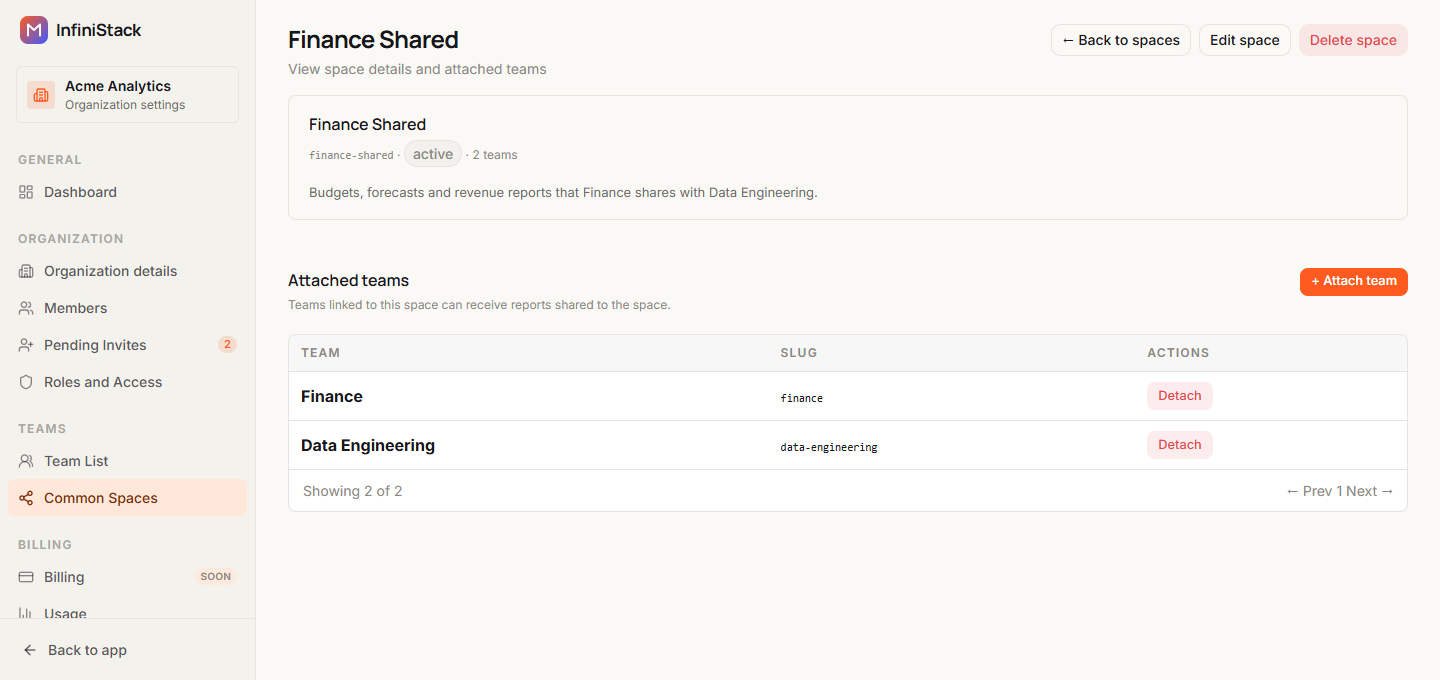Click the Pending Invites user-plus icon
Image resolution: width=1440 pixels, height=680 pixels.
tap(26, 345)
